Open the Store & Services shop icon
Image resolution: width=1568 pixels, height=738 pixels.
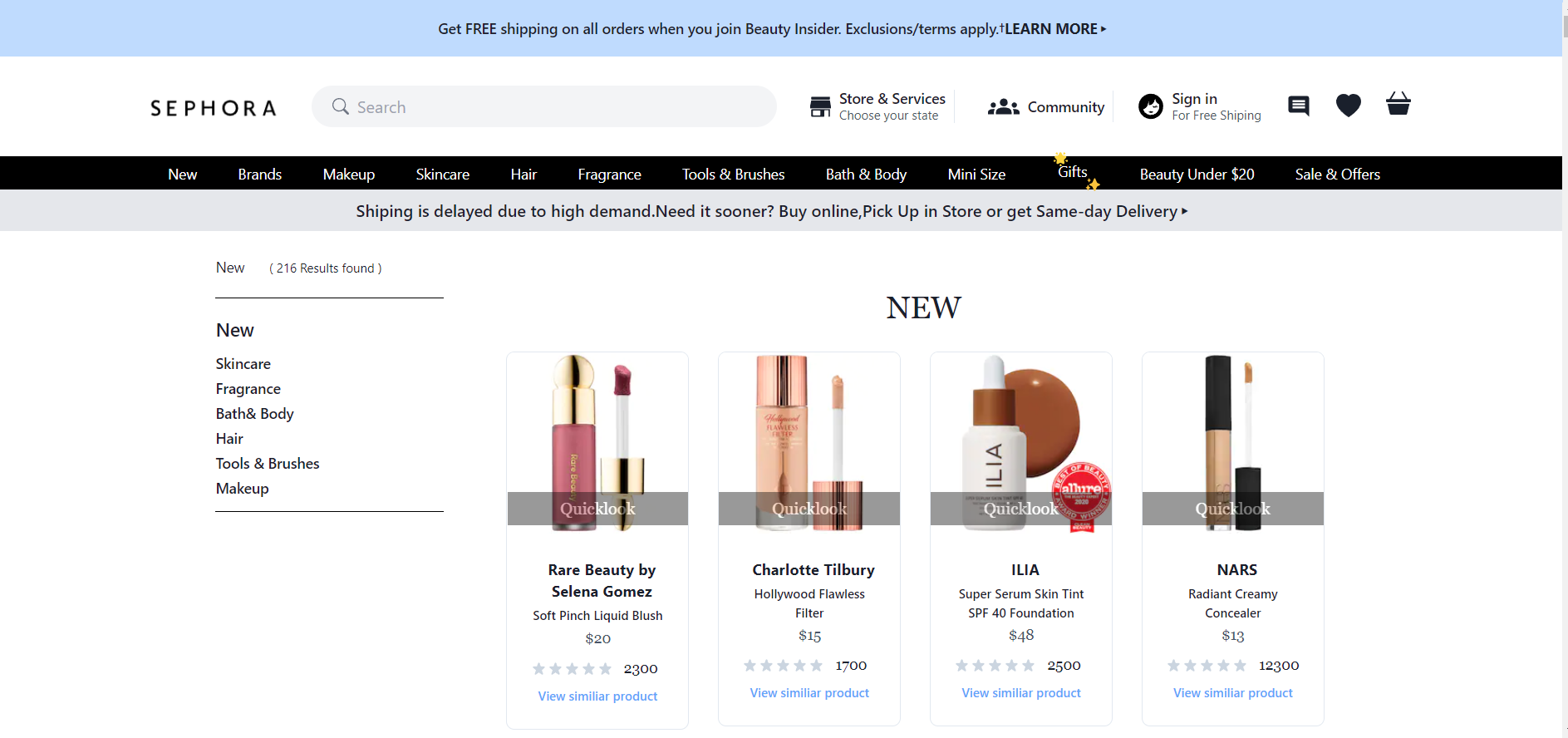pos(820,106)
